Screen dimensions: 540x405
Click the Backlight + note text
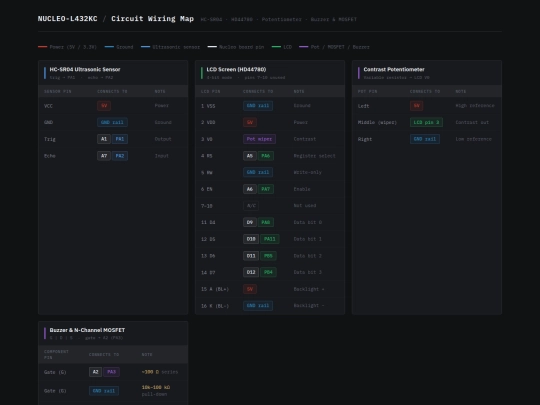(x=309, y=289)
